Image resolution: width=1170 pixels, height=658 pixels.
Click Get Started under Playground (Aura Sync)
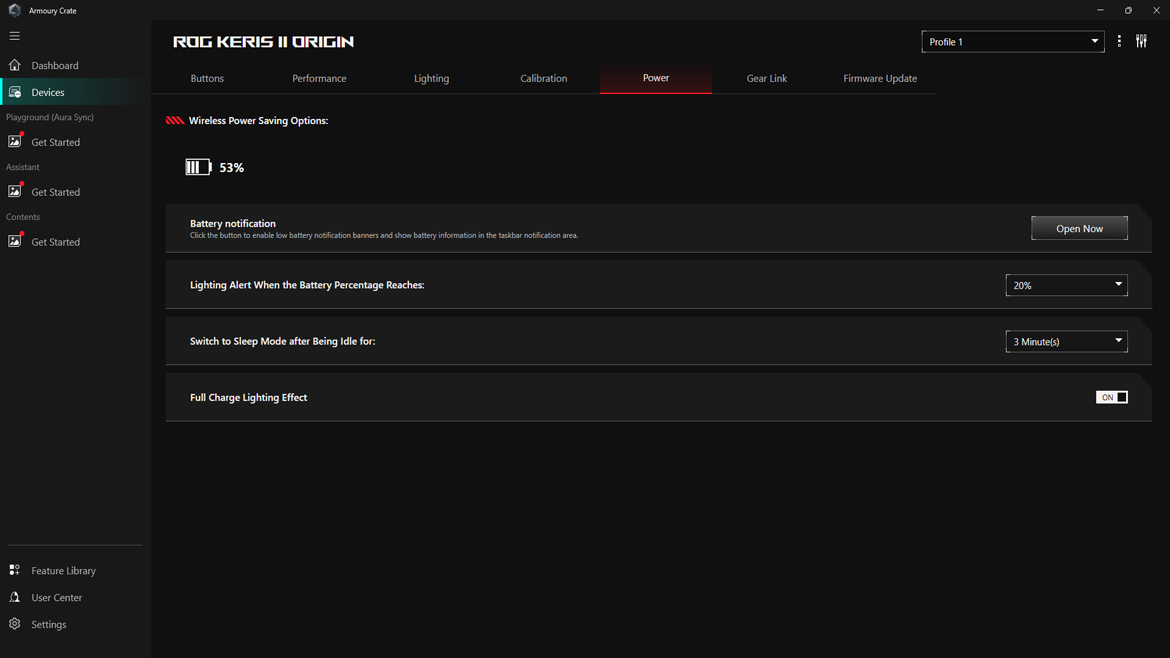click(x=55, y=142)
